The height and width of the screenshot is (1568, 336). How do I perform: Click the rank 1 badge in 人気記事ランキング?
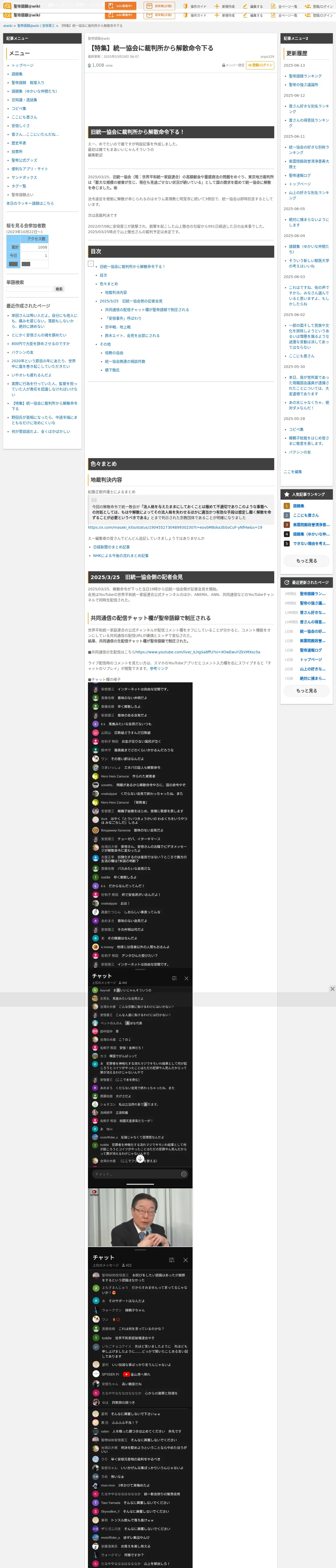pyautogui.click(x=287, y=506)
